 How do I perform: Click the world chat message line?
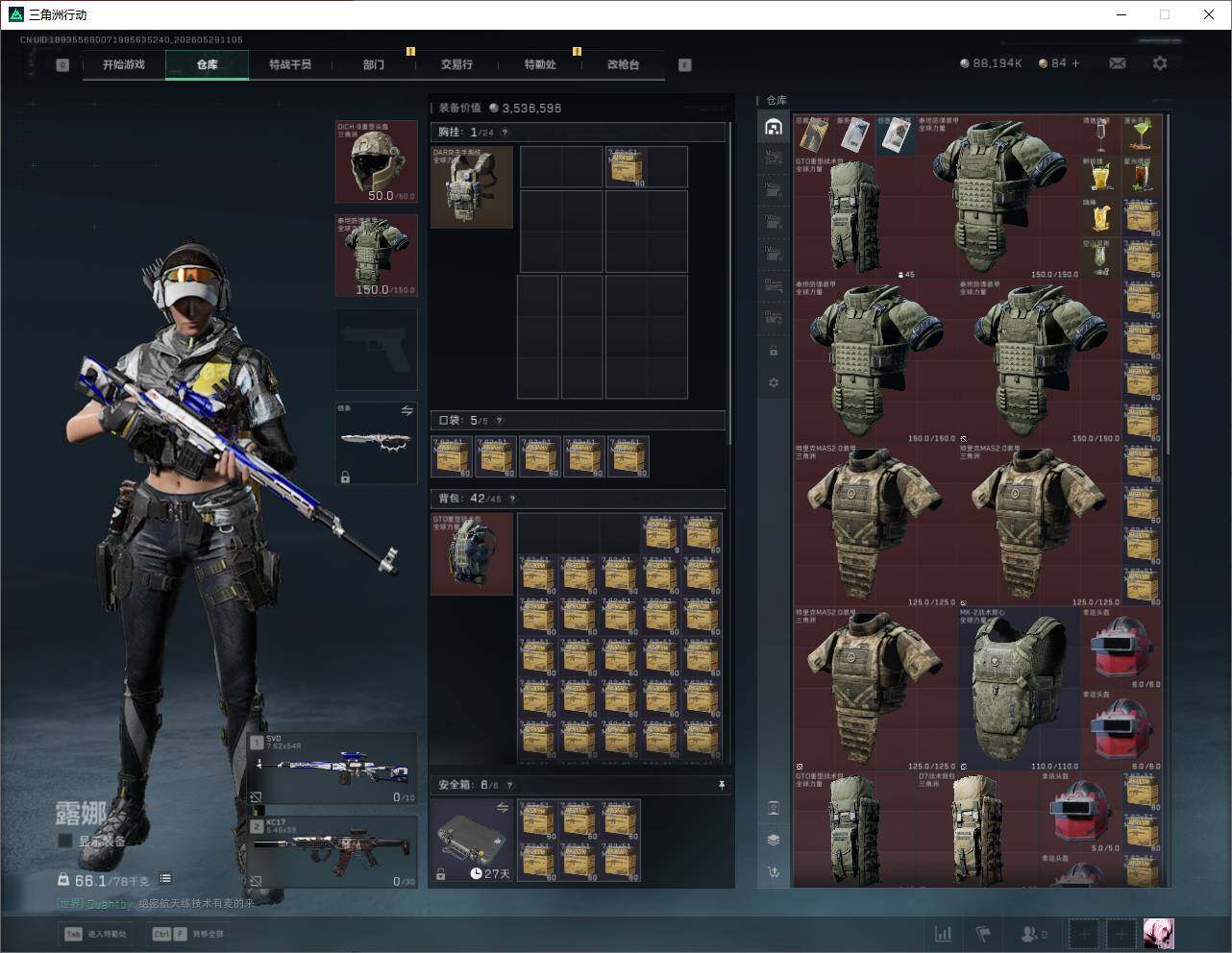point(156,903)
